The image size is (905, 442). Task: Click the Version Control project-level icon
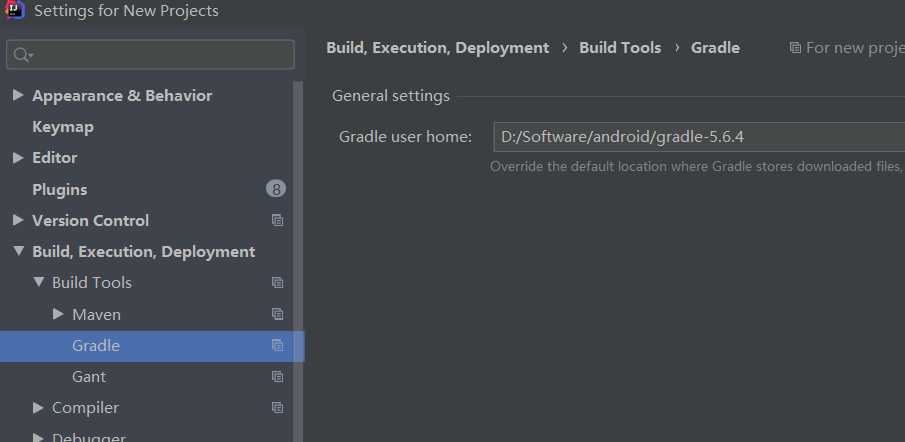tap(278, 220)
